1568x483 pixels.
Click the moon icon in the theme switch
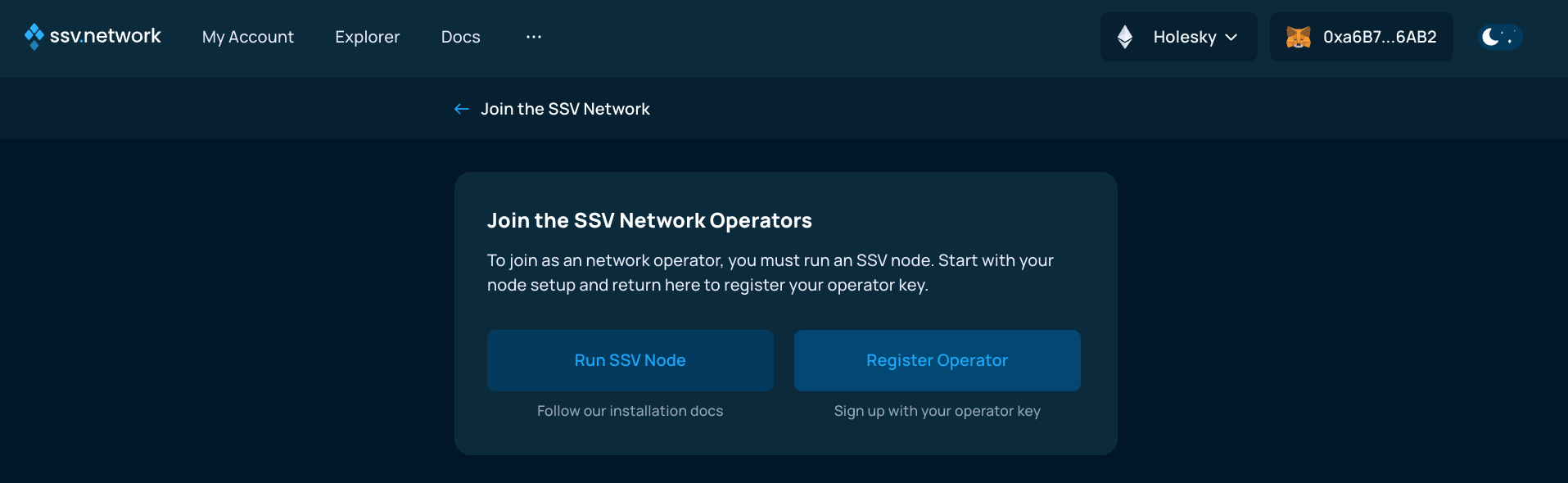[x=1491, y=37]
